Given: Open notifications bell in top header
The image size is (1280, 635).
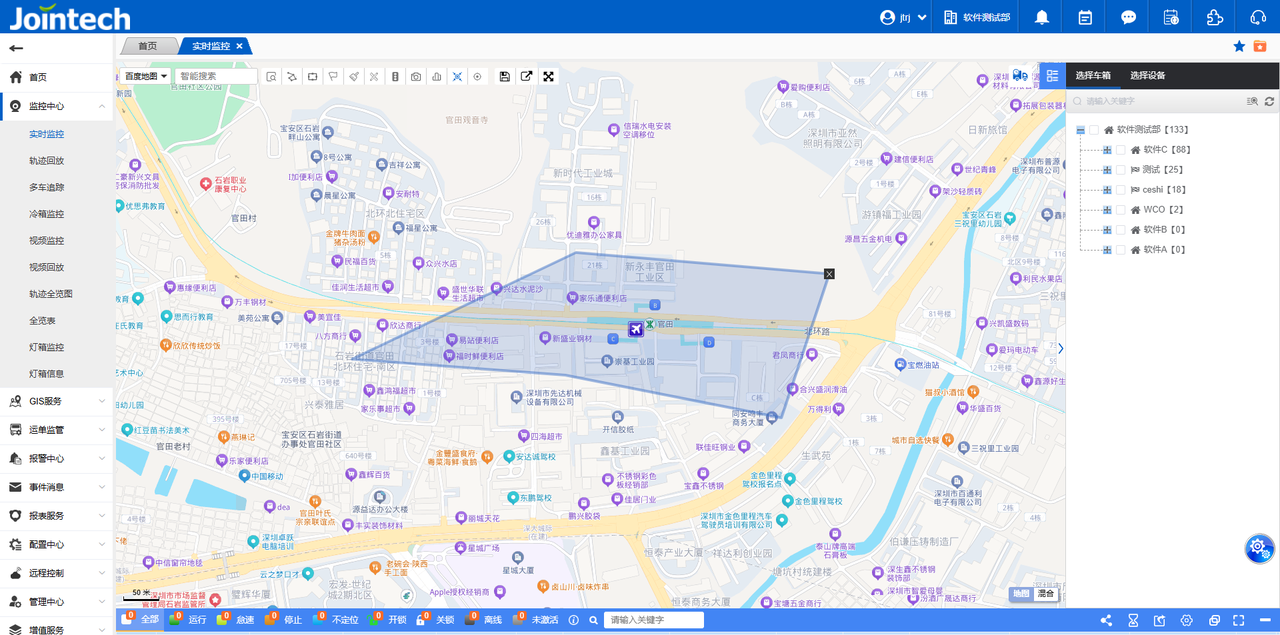Looking at the screenshot, I should tap(1042, 17).
